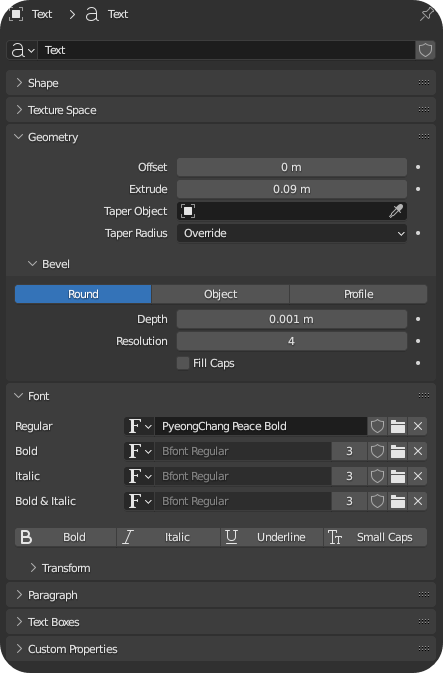This screenshot has width=443, height=673.
Task: Click the Text datablock name field
Action: 227,50
